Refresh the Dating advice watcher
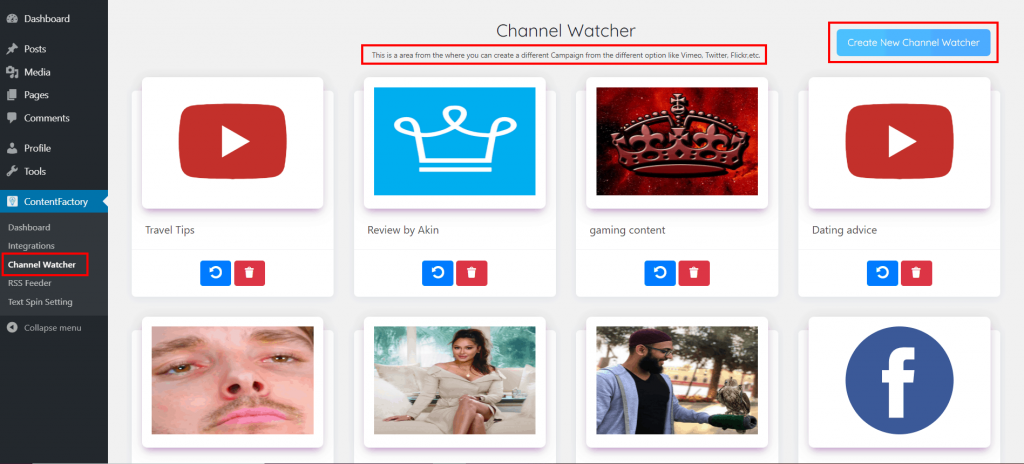The image size is (1024, 464). [881, 273]
